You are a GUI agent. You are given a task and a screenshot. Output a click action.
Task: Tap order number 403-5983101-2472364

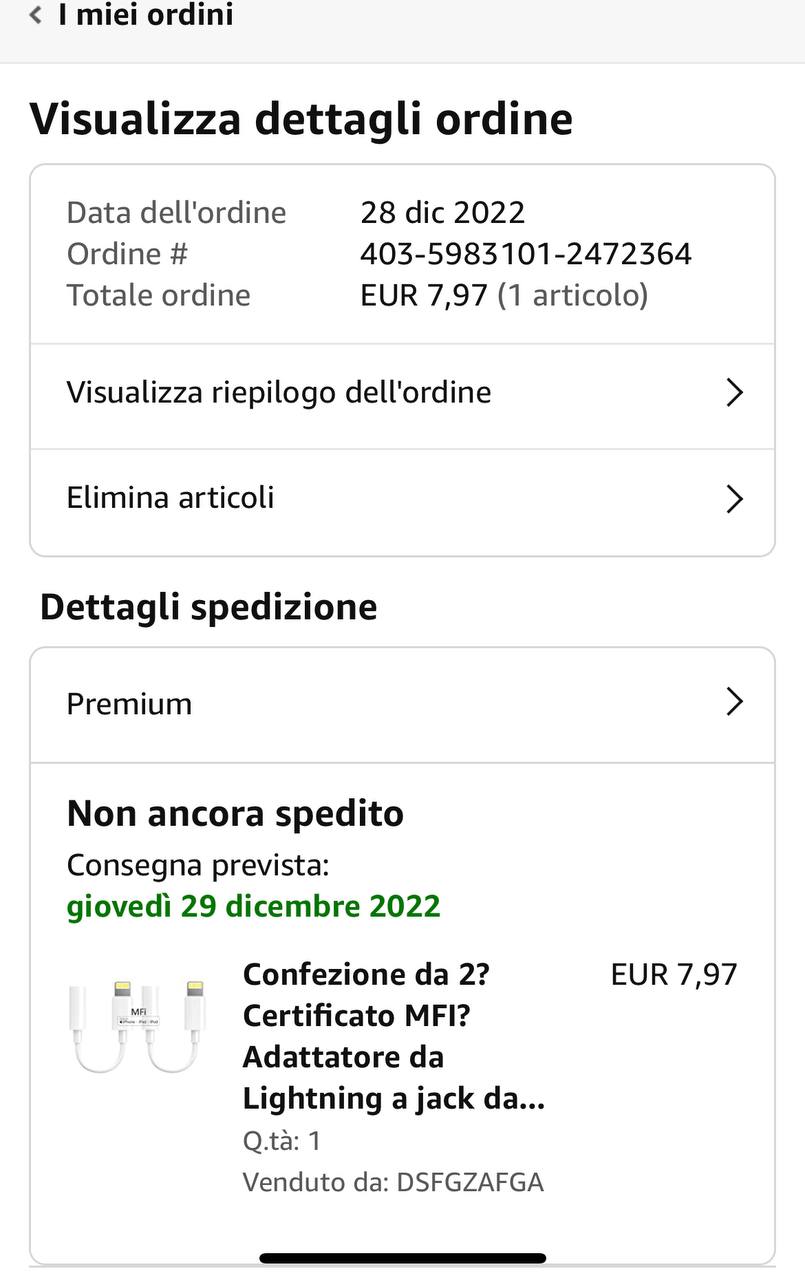click(526, 254)
